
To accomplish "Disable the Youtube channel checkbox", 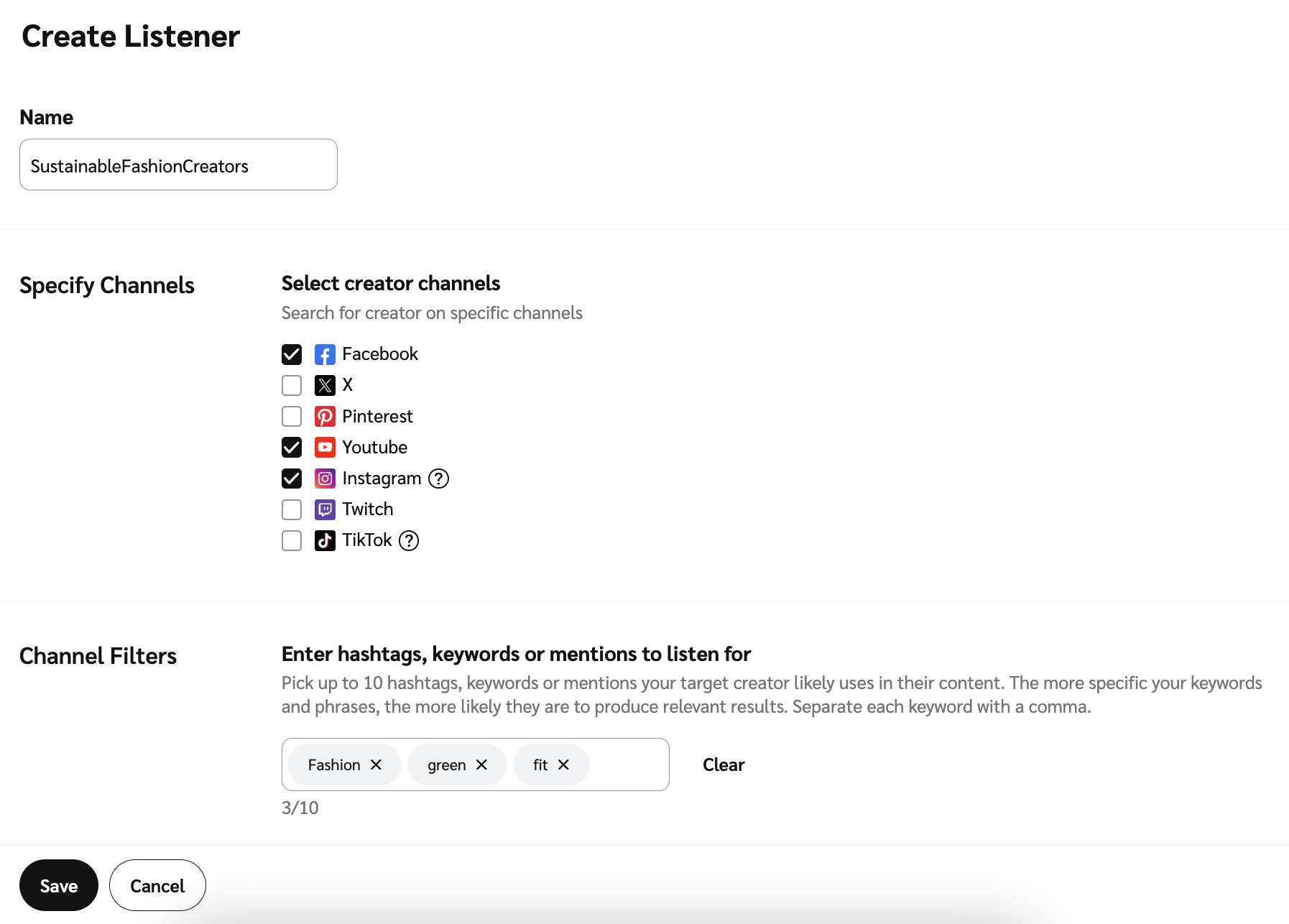I will coord(292,448).
